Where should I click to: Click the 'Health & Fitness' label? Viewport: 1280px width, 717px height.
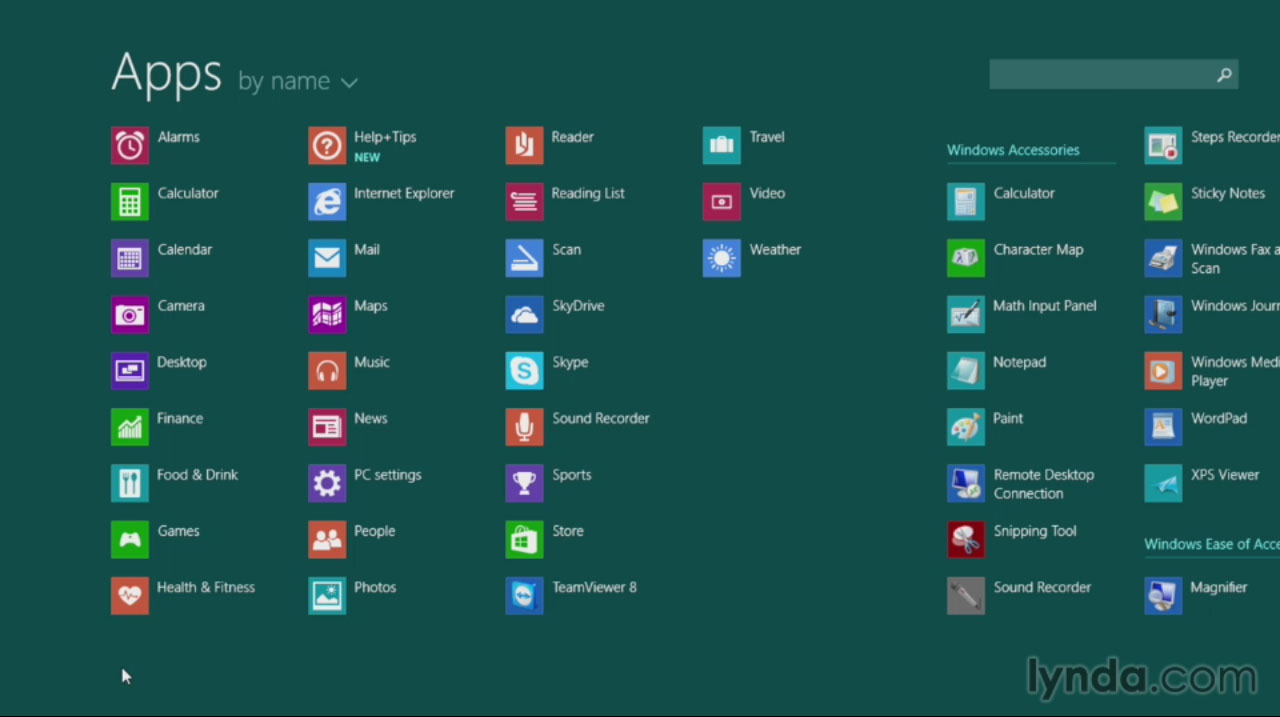pyautogui.click(x=206, y=587)
